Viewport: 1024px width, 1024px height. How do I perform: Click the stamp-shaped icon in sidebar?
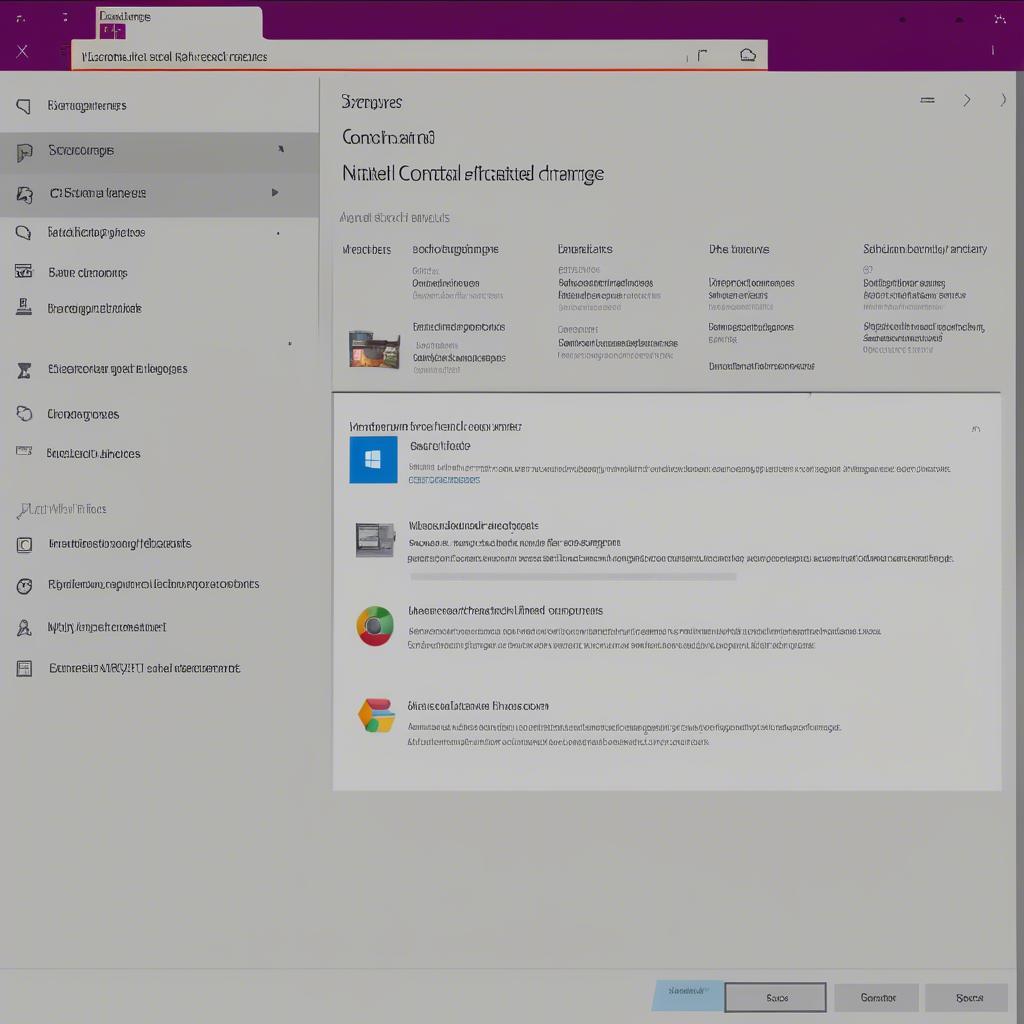pyautogui.click(x=24, y=306)
